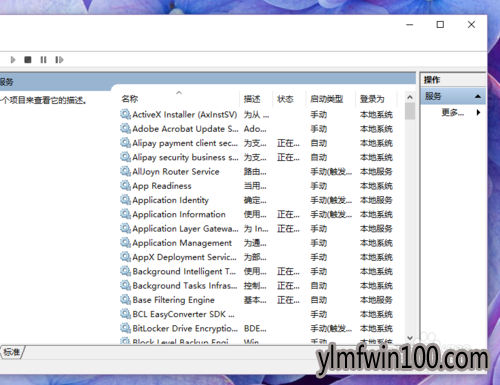This screenshot has width=500, height=385.
Task: Select the Adobe Acrobat Update Service gear icon
Action: click(125, 129)
